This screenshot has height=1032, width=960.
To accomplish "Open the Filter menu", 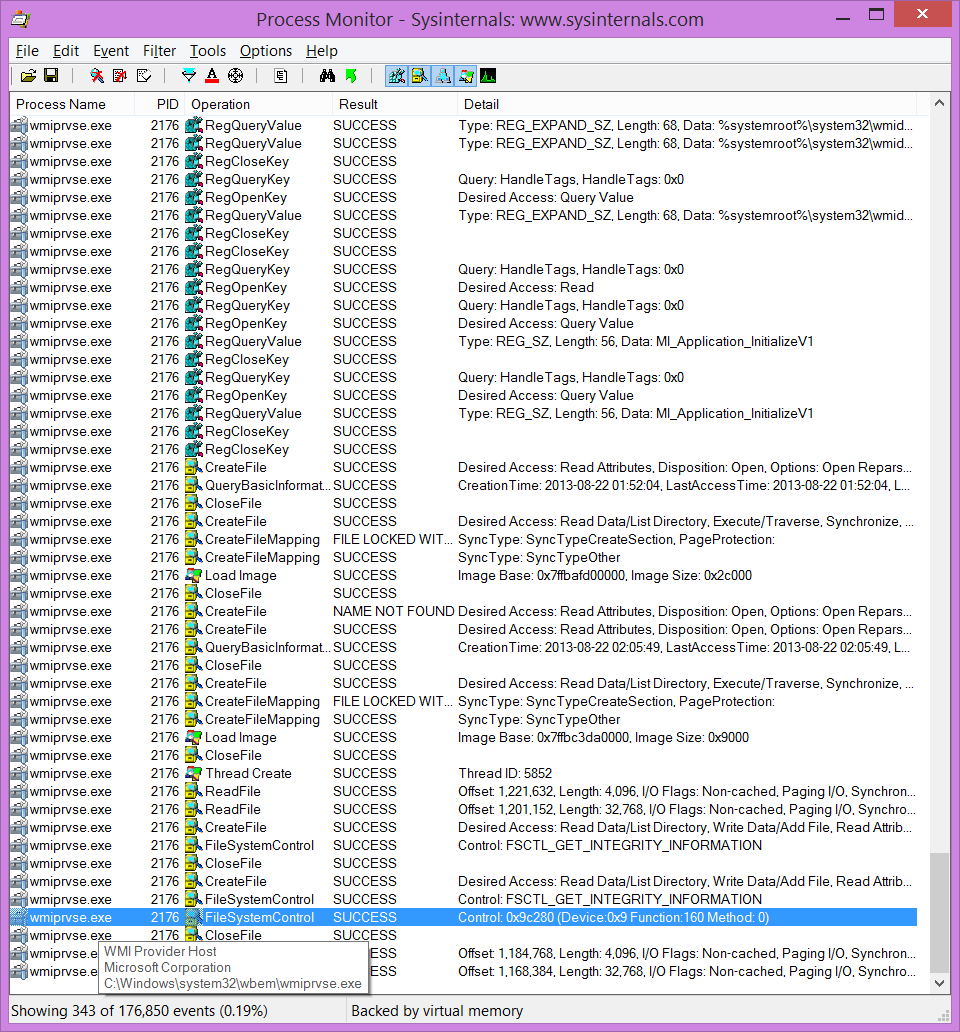I will coord(159,51).
